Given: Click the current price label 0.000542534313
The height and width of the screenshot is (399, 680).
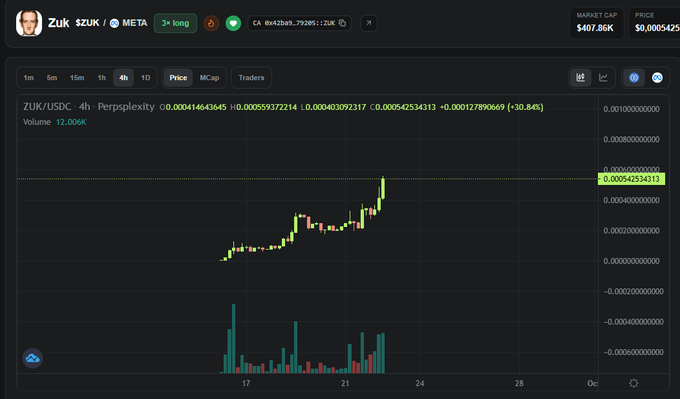Looking at the screenshot, I should (631, 179).
